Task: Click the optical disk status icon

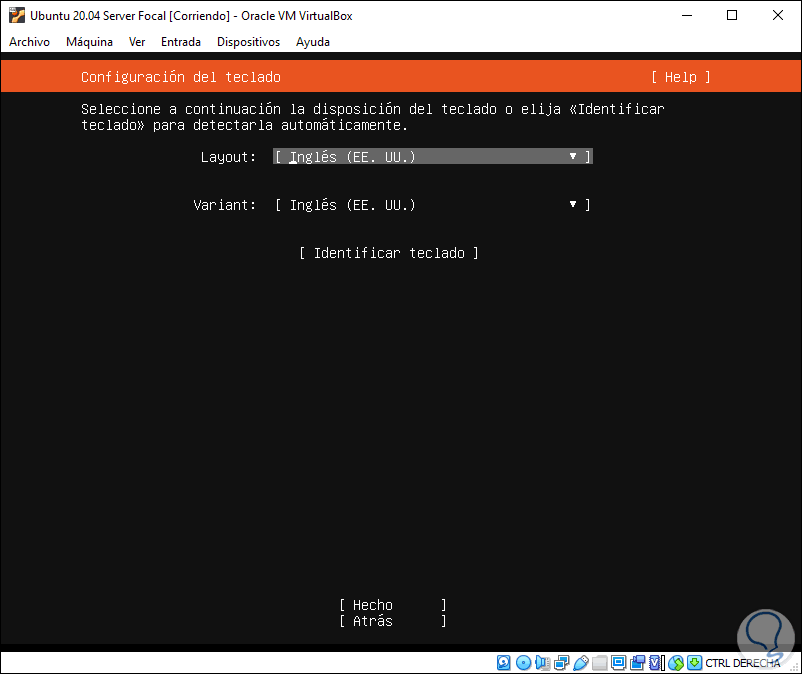Action: pyautogui.click(x=523, y=663)
